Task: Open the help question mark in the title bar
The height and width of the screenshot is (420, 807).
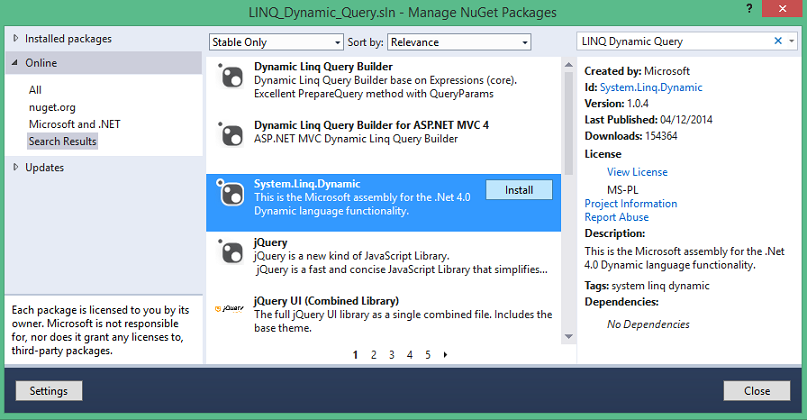Action: [749, 8]
